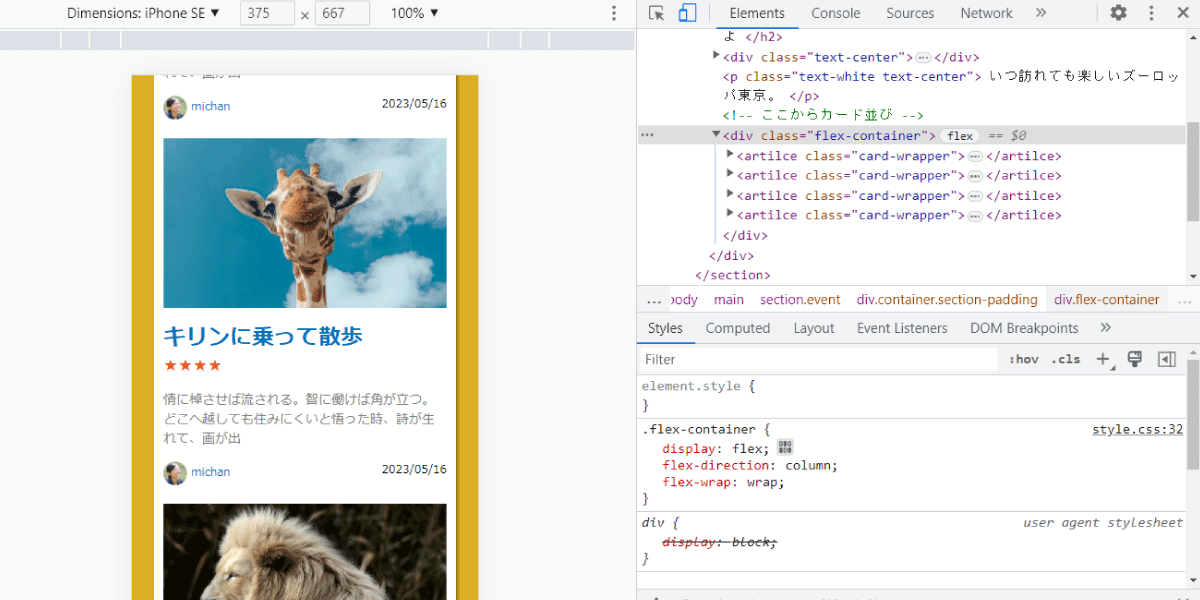Click the avatar beside michan above the lion photo
The height and width of the screenshot is (600, 1200).
tap(175, 473)
